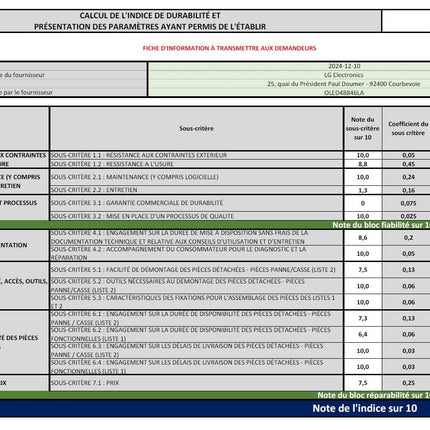Click the 'du fournisseur' label cell

coord(73,75)
